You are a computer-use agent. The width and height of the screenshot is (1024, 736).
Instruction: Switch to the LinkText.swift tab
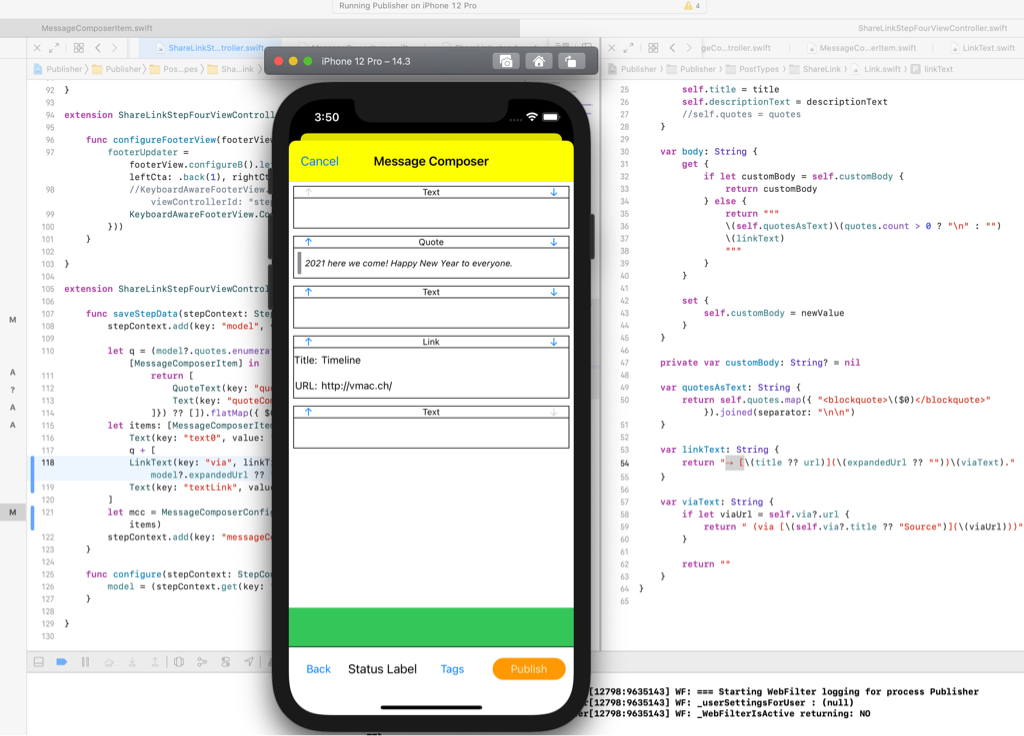985,45
